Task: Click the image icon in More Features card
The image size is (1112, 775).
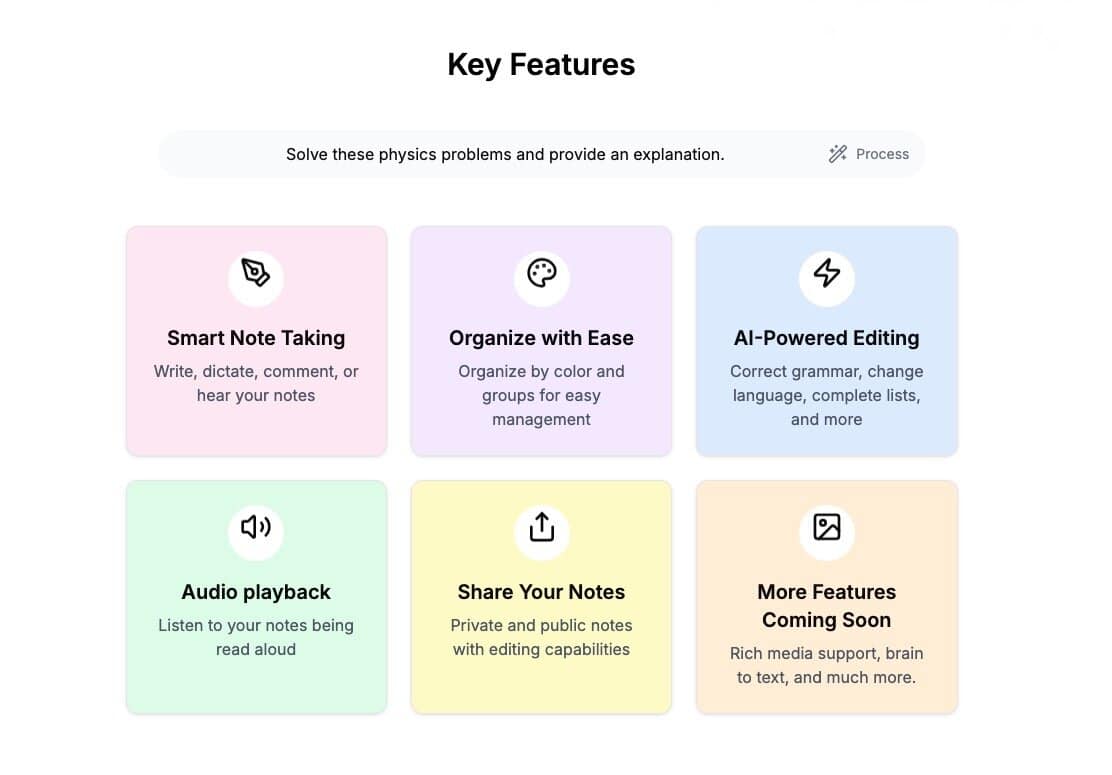Action: click(x=826, y=527)
